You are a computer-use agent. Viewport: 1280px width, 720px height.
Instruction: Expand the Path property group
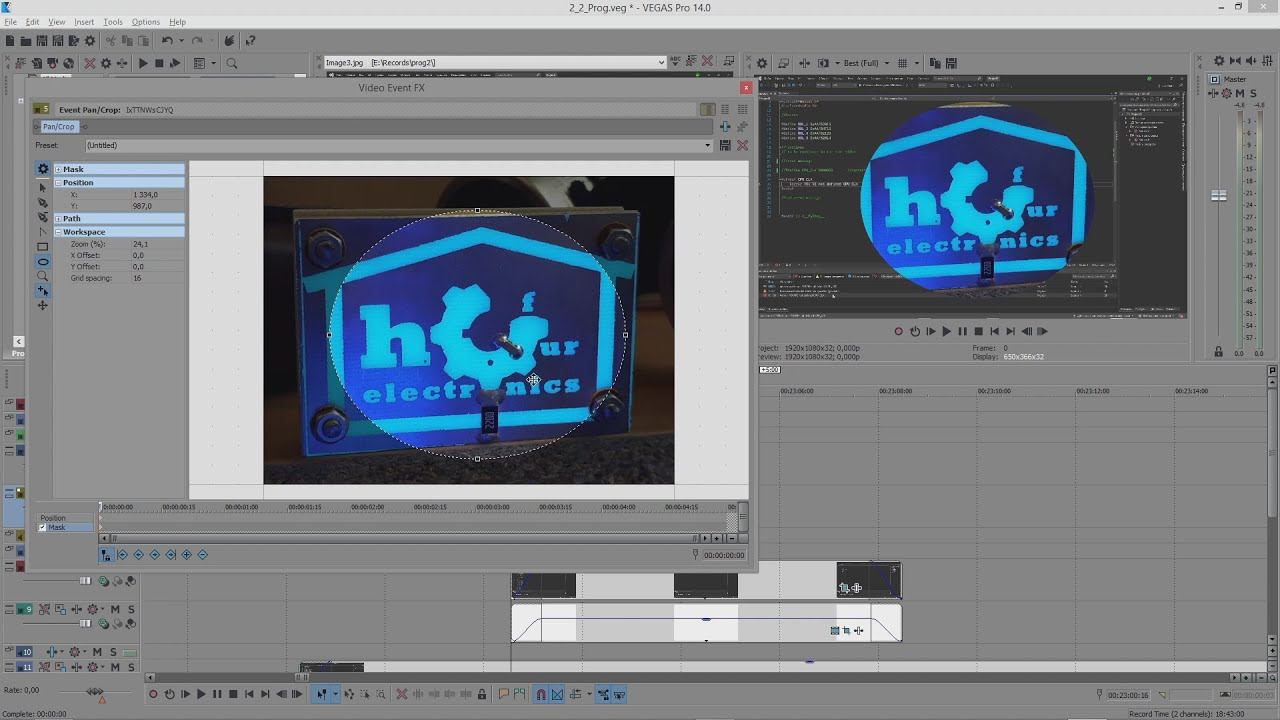pyautogui.click(x=59, y=218)
